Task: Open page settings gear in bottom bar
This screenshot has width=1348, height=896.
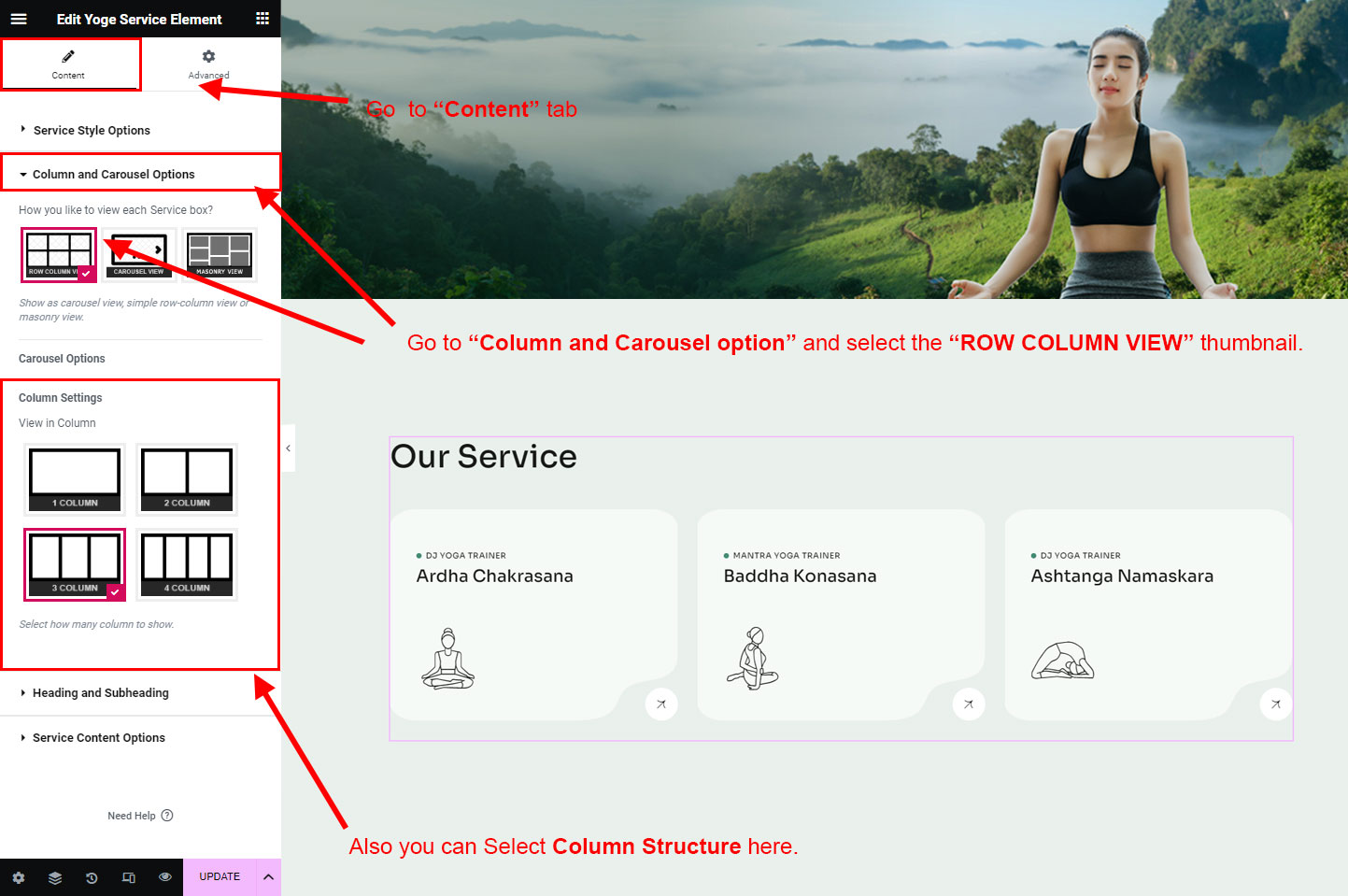Action: (19, 877)
